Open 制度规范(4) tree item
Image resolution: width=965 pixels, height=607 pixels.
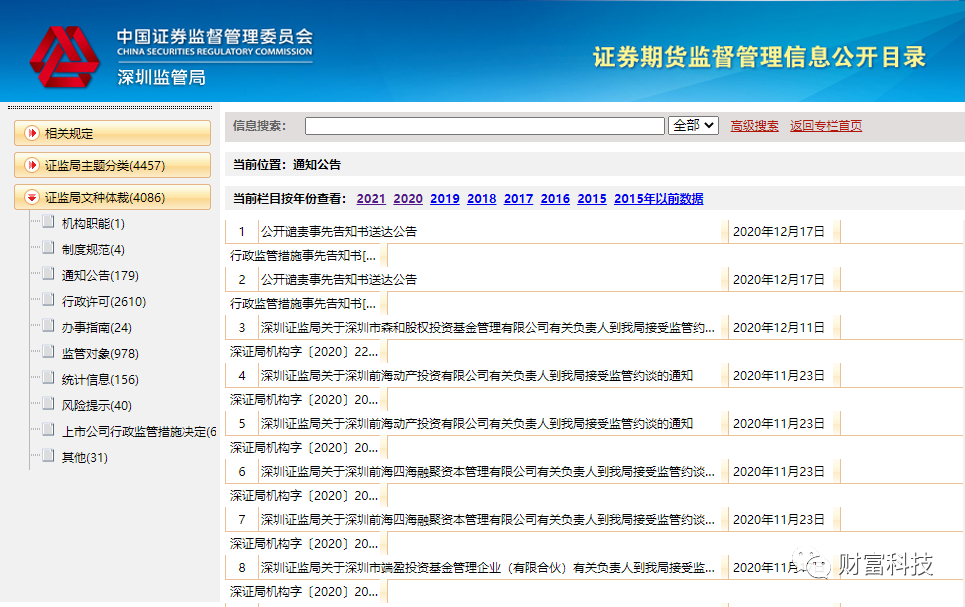(93, 249)
